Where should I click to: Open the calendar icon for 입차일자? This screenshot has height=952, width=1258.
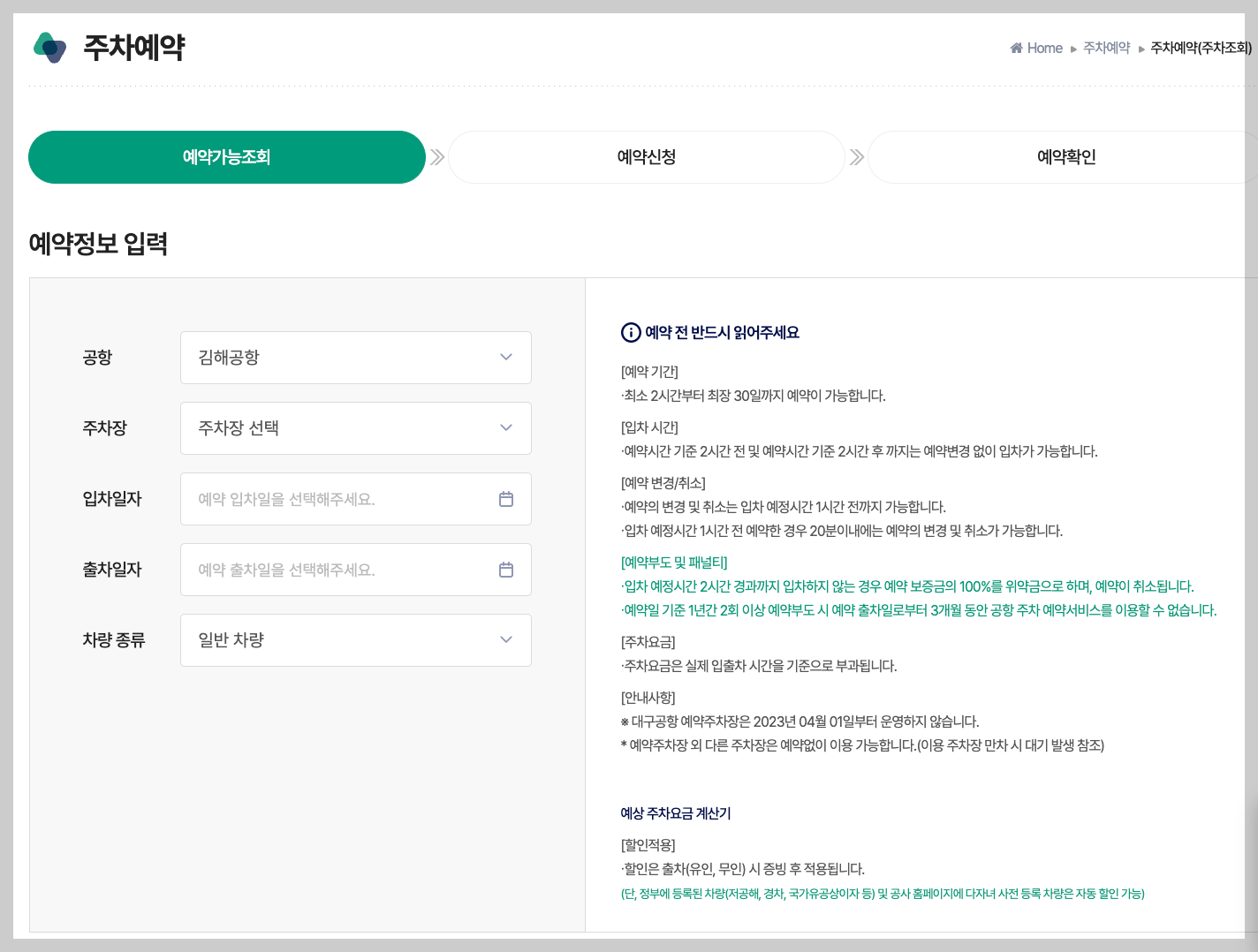click(x=506, y=499)
